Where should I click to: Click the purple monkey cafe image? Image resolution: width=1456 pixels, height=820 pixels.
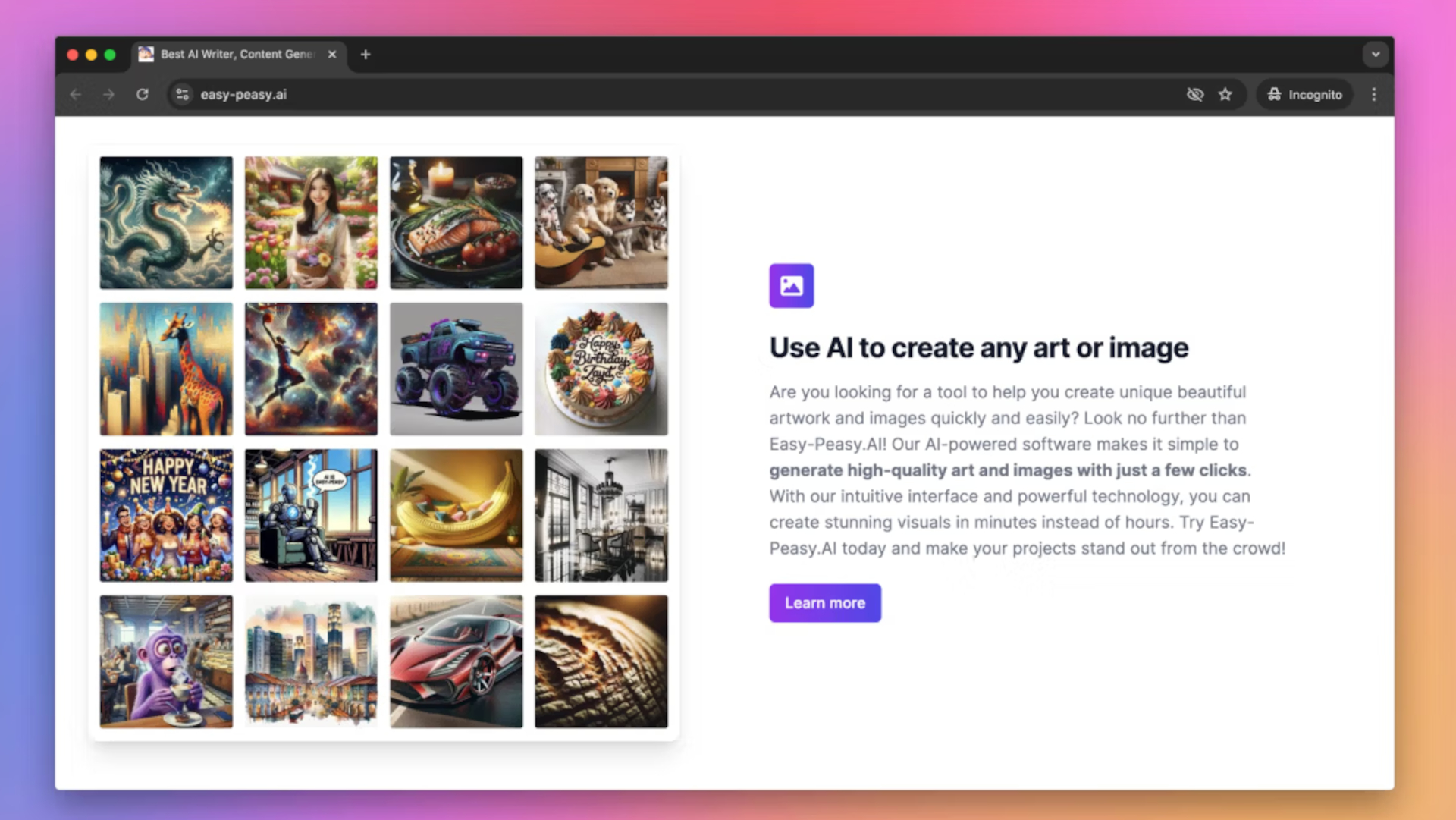tap(166, 661)
